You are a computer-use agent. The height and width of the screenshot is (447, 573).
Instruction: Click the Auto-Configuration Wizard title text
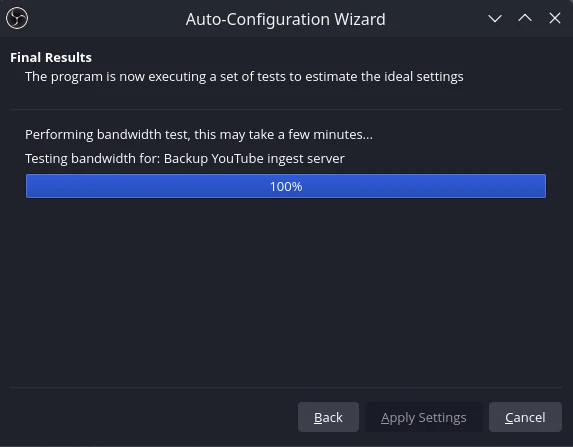click(285, 19)
